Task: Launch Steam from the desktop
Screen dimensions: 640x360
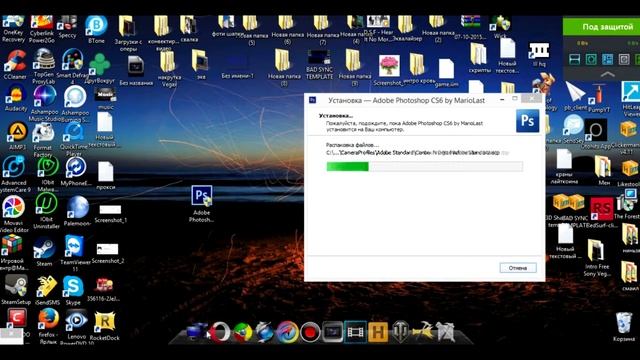Action: (44, 252)
